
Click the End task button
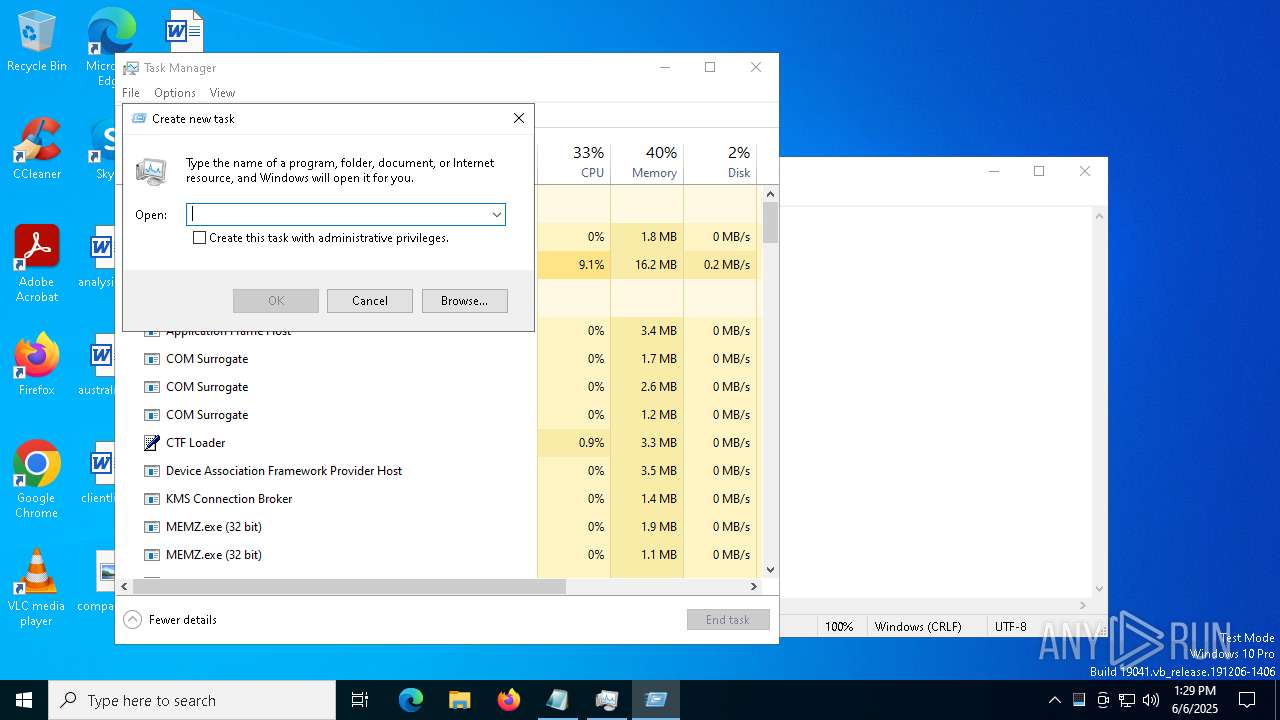coord(728,620)
